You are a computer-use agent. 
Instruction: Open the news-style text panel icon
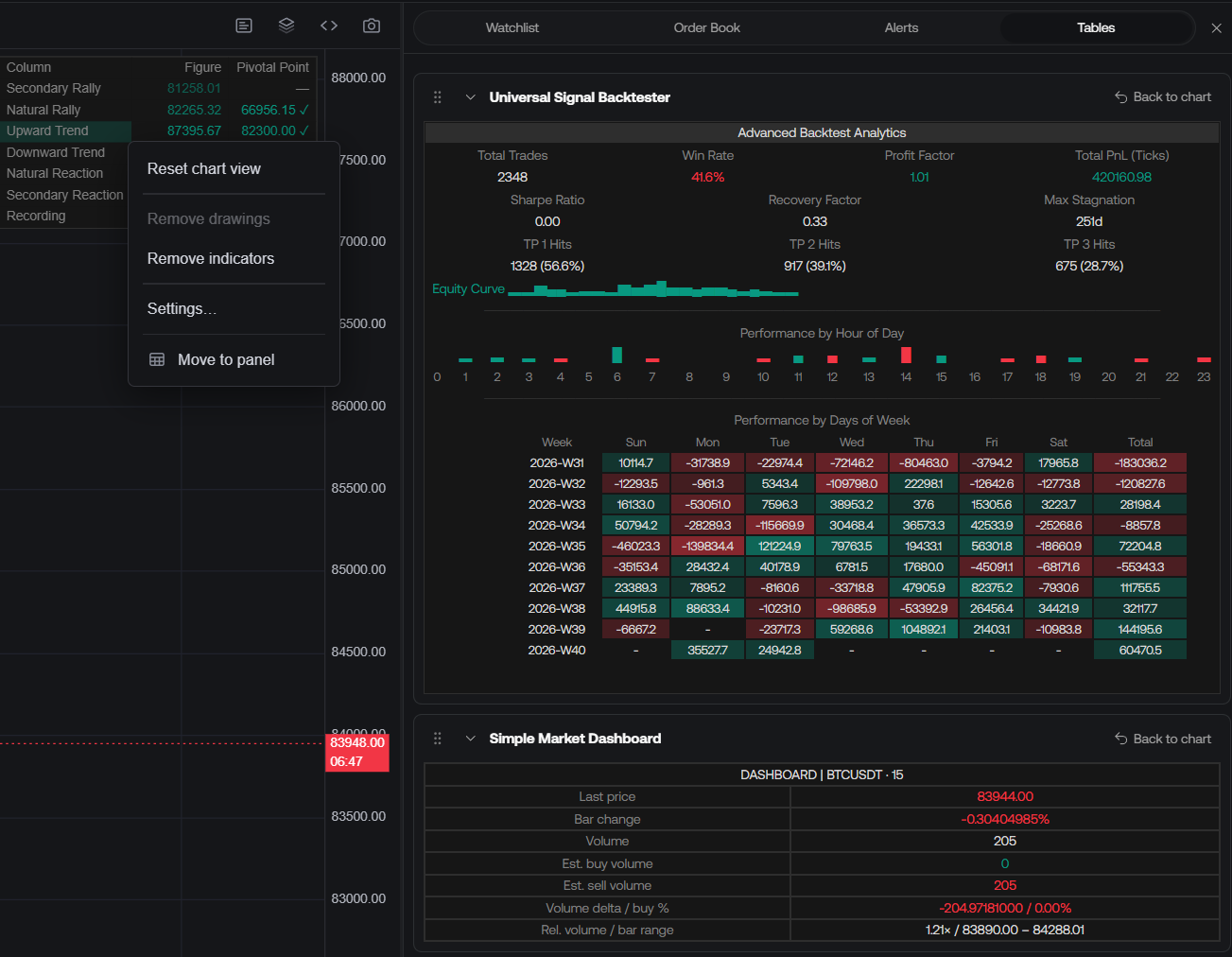pyautogui.click(x=244, y=26)
